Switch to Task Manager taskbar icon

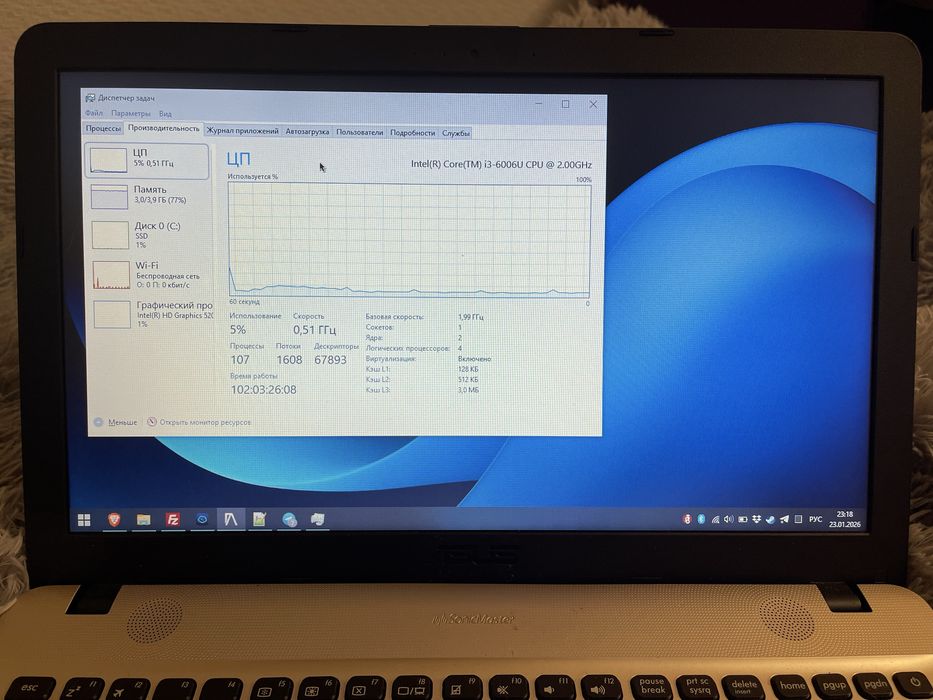(x=231, y=520)
